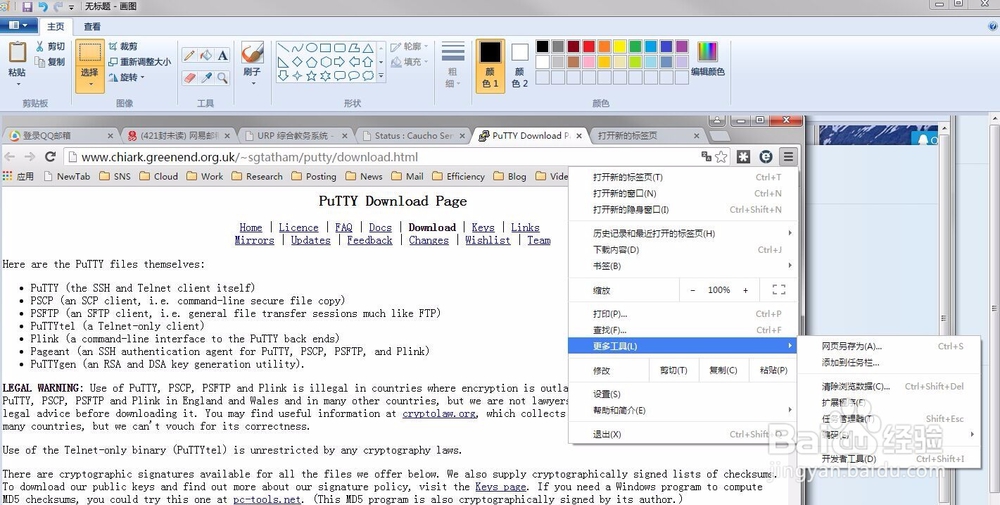Pick the red color swatch
Image resolution: width=1000 pixels, height=505 pixels.
589,46
